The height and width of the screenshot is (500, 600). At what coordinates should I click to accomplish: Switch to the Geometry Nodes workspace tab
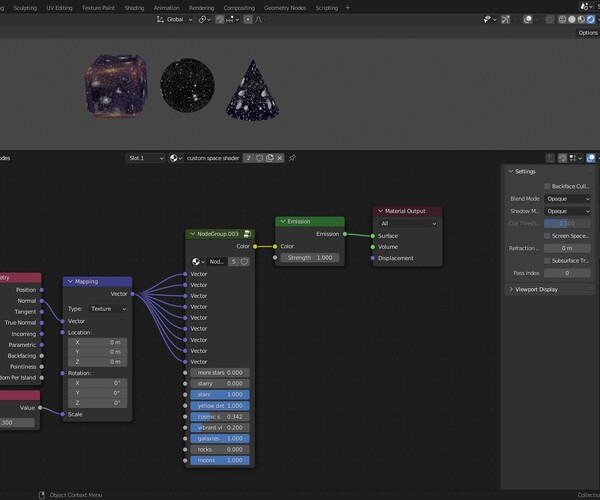(285, 7)
